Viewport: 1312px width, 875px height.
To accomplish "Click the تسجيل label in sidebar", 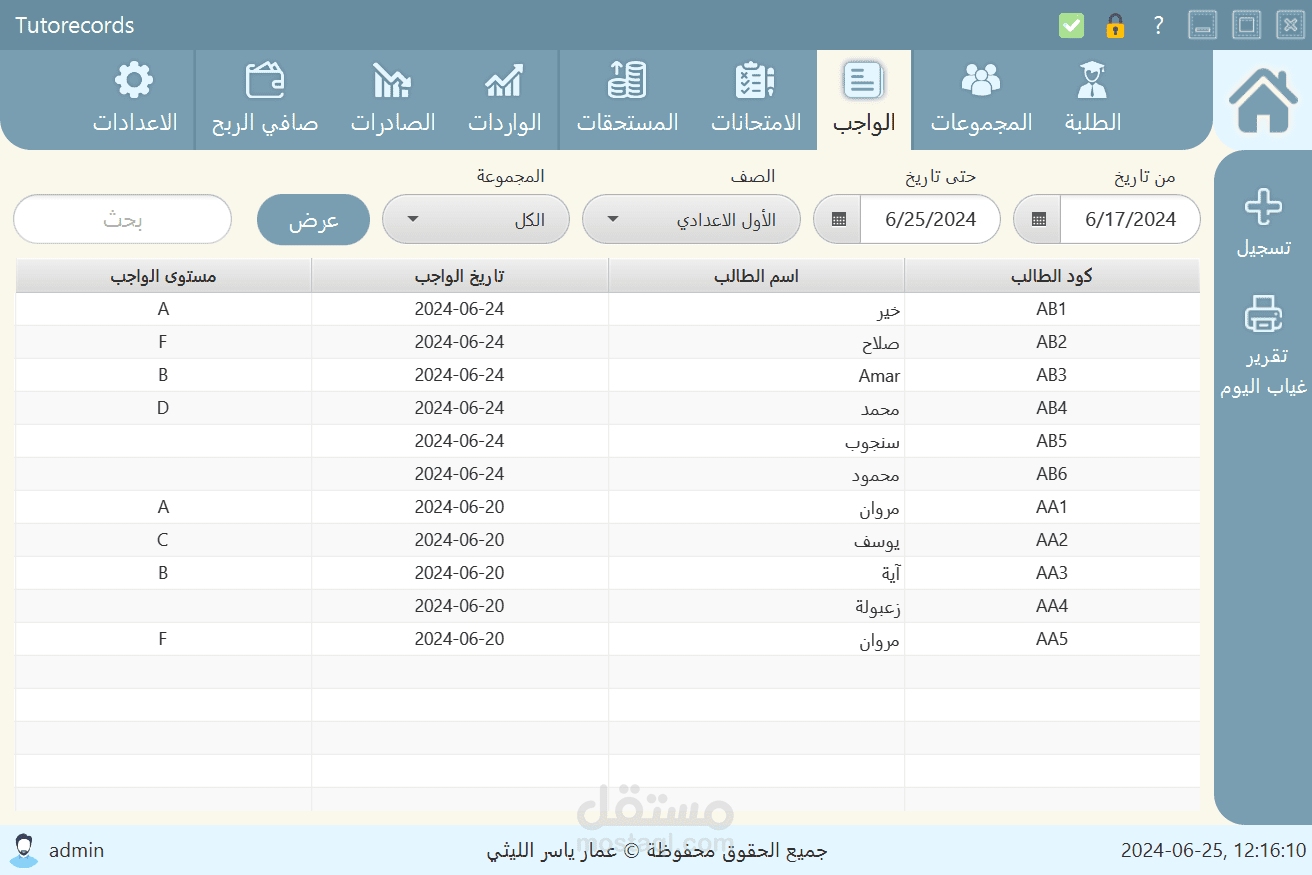I will 1263,248.
